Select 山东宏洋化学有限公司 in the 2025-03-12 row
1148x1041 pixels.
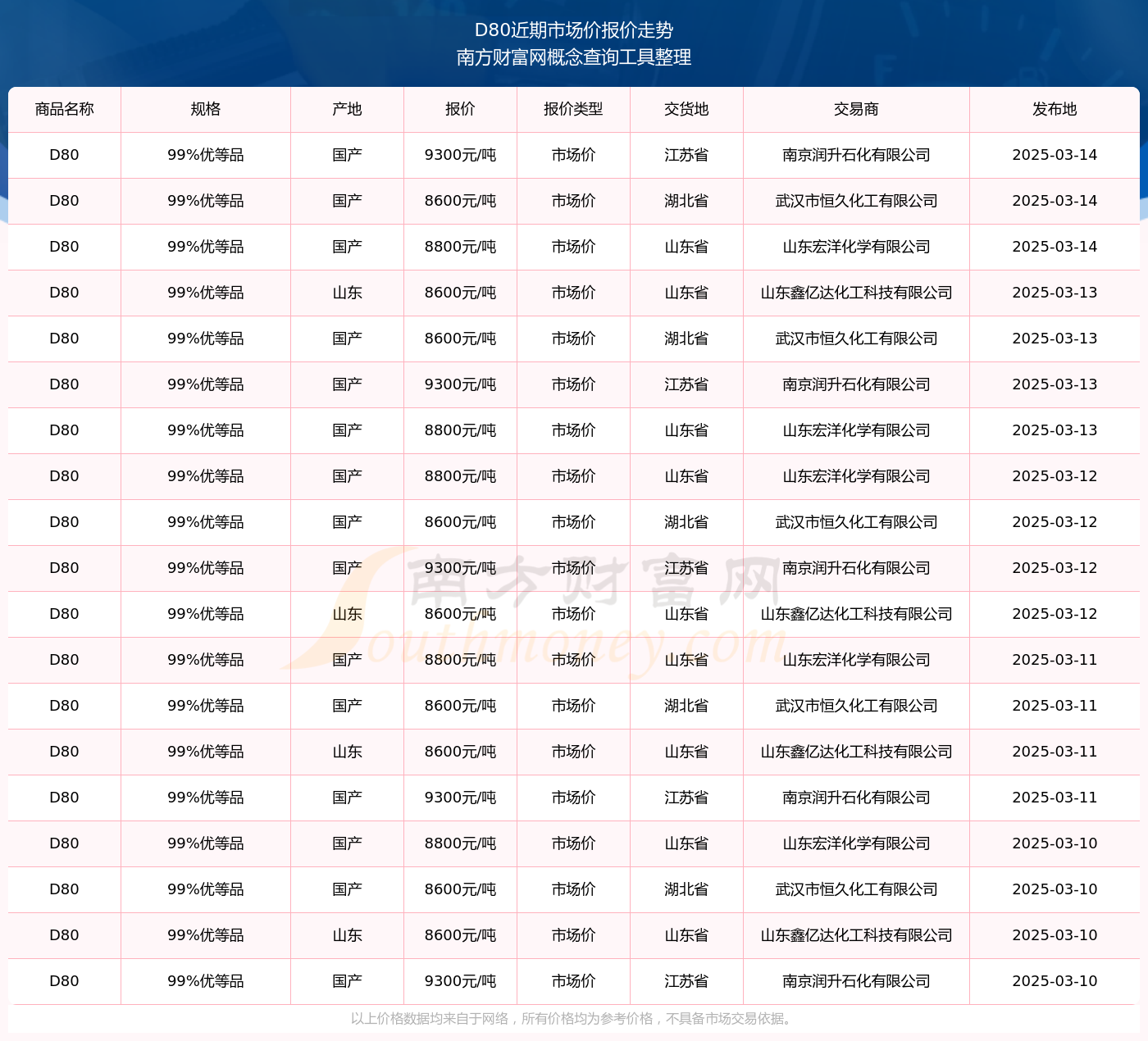[856, 476]
